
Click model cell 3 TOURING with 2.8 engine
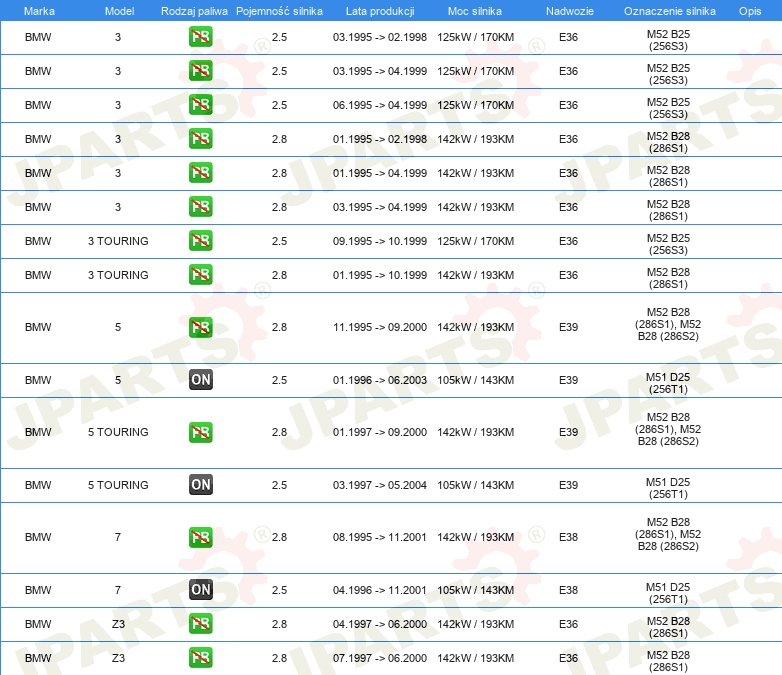click(x=118, y=274)
